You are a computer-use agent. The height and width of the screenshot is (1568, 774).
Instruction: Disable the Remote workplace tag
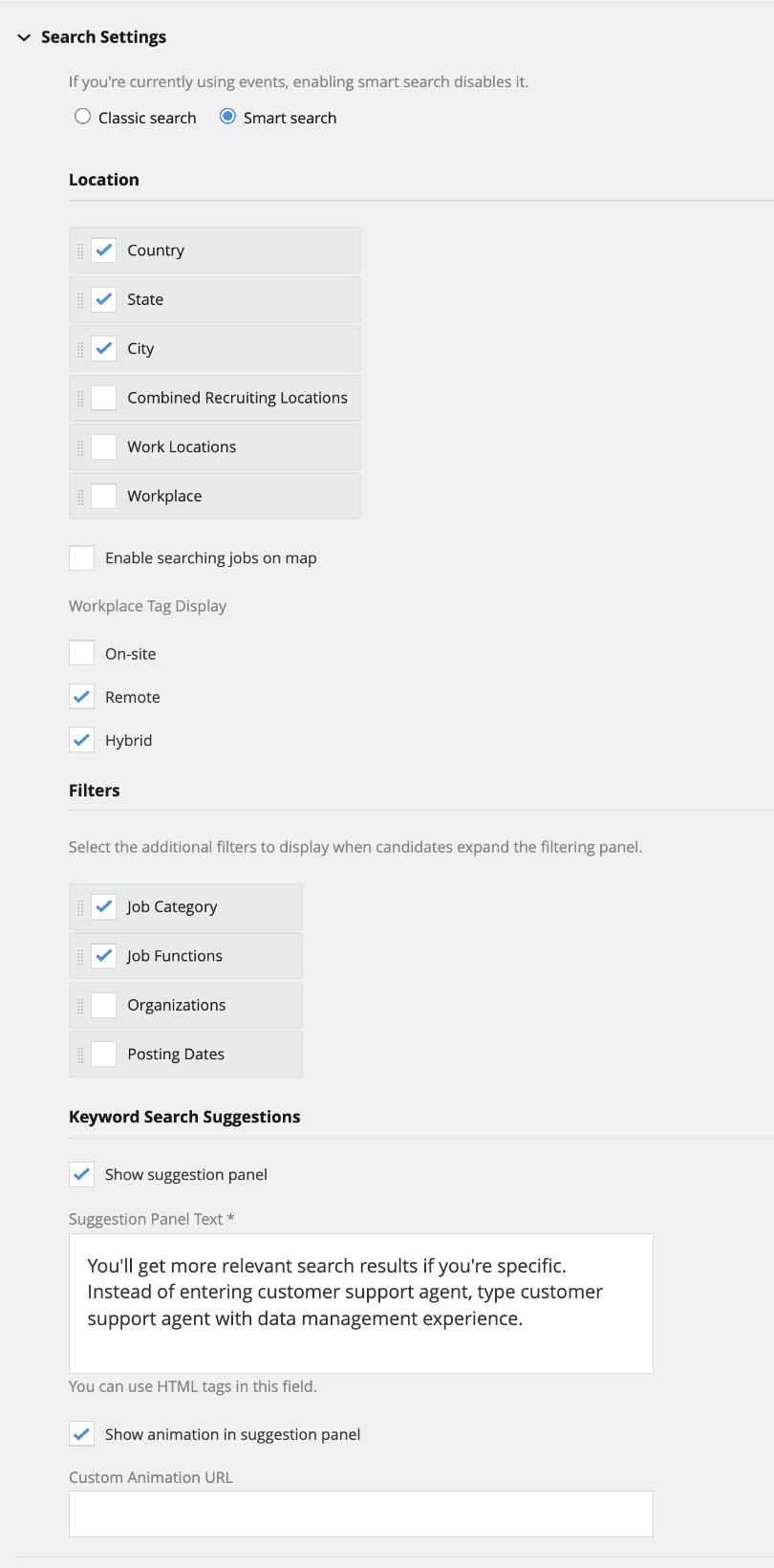(81, 696)
